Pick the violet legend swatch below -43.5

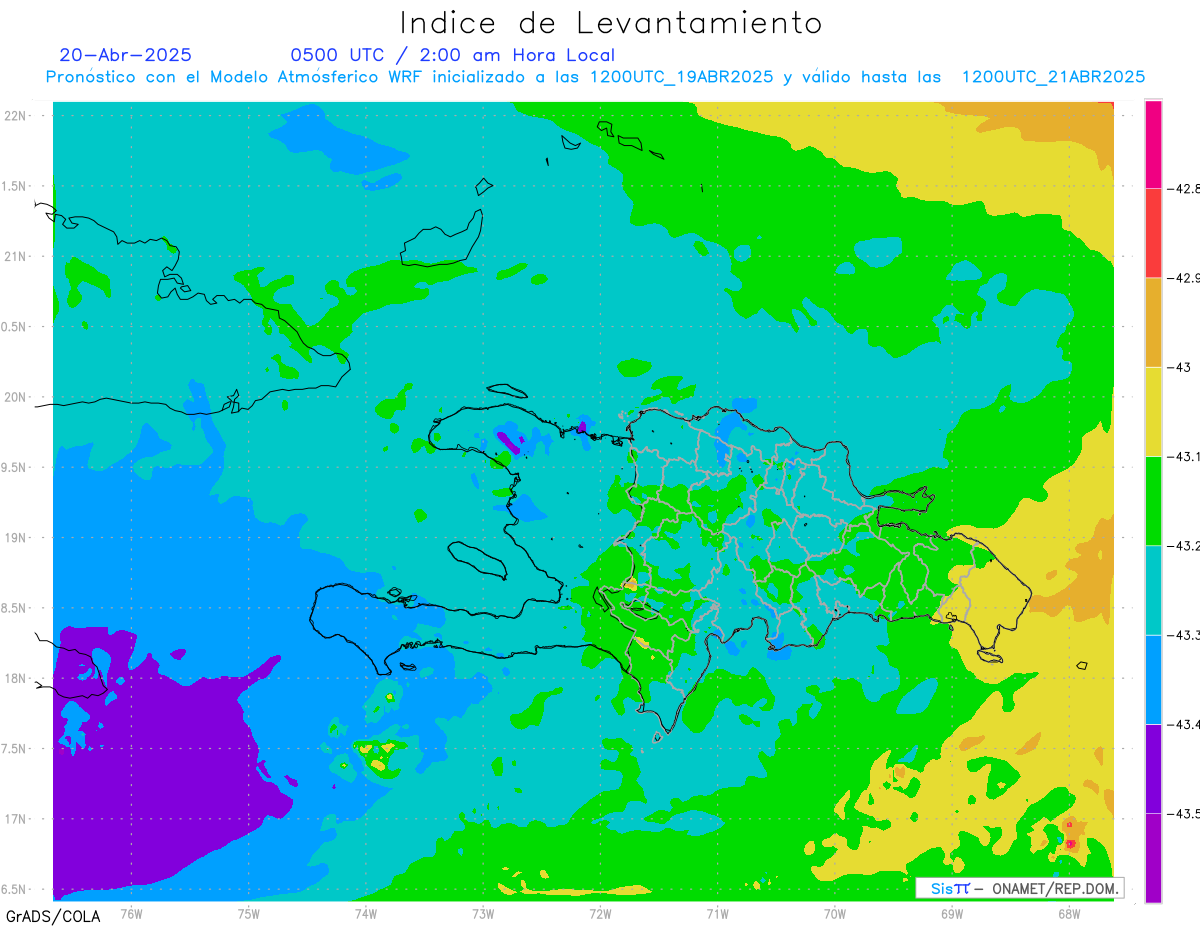point(1153,858)
